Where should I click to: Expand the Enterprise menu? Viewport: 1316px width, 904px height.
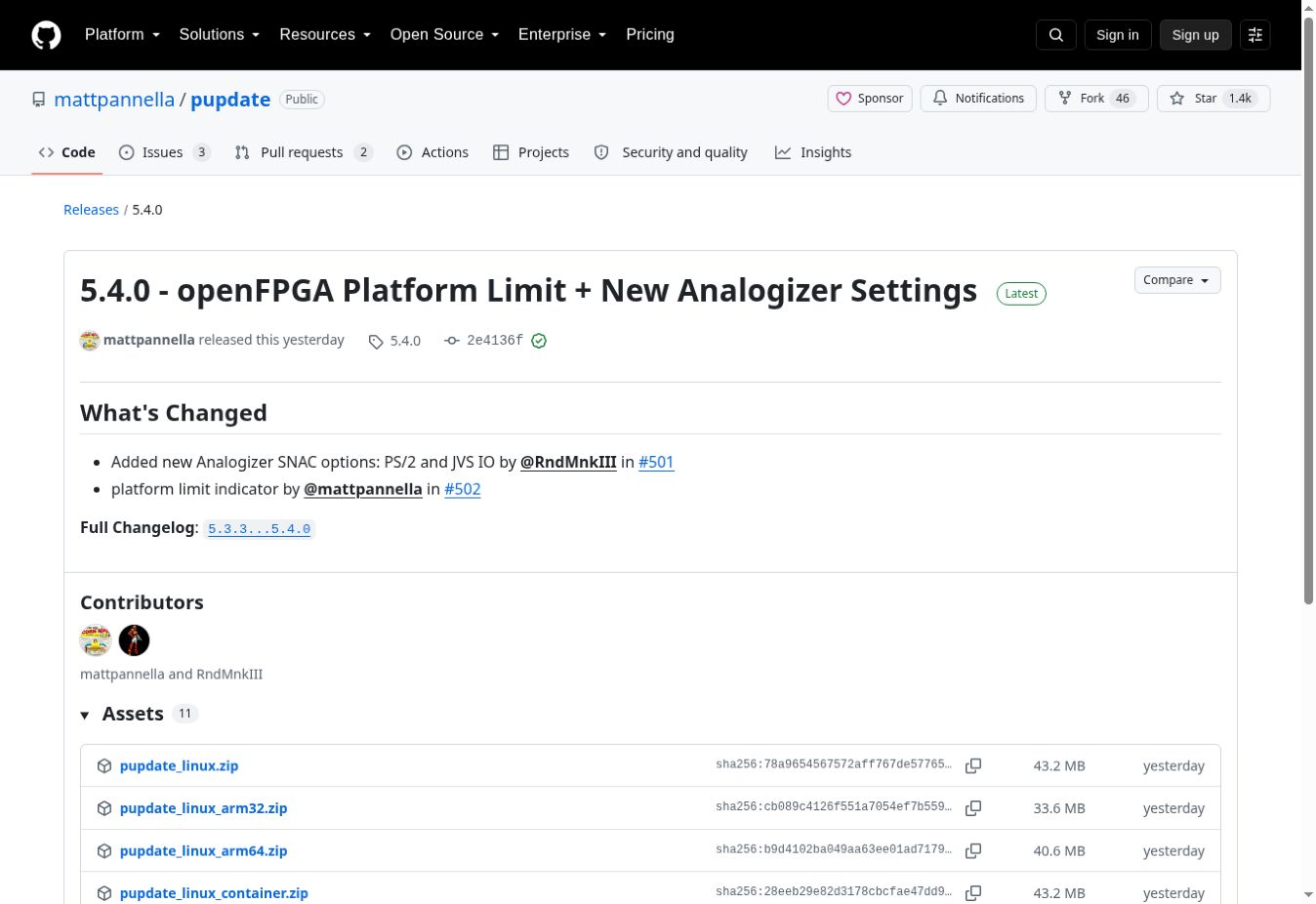coord(562,35)
